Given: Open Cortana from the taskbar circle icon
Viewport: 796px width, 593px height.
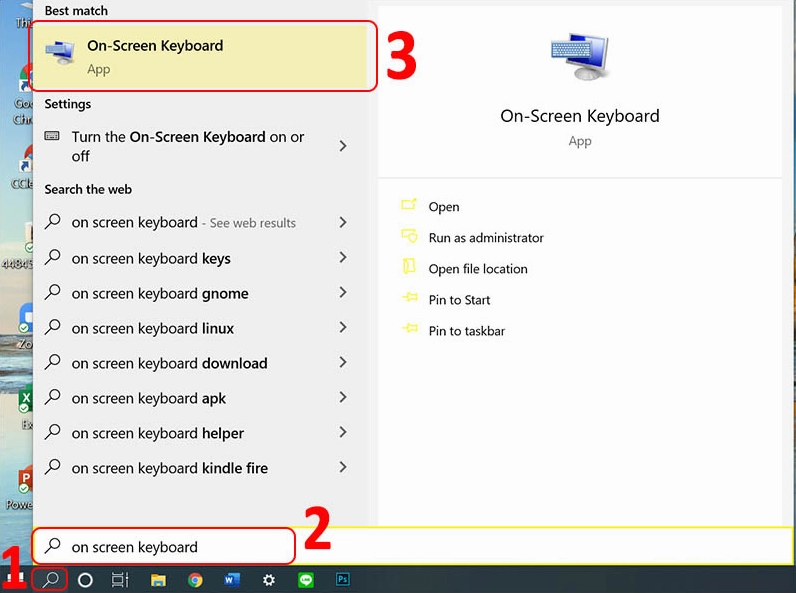Looking at the screenshot, I should pos(85,580).
